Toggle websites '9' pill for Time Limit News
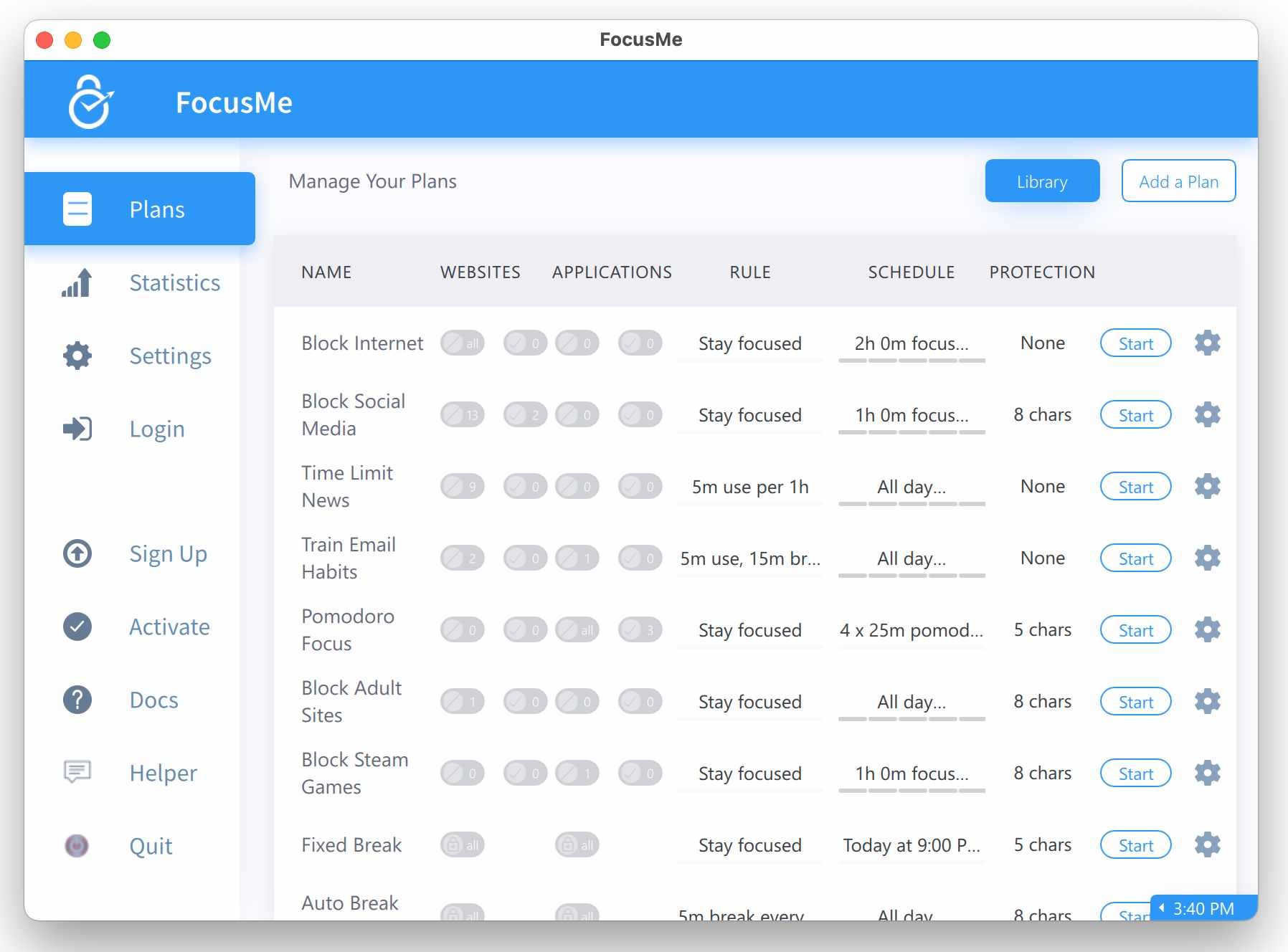Image resolution: width=1288 pixels, height=952 pixels. [x=463, y=487]
